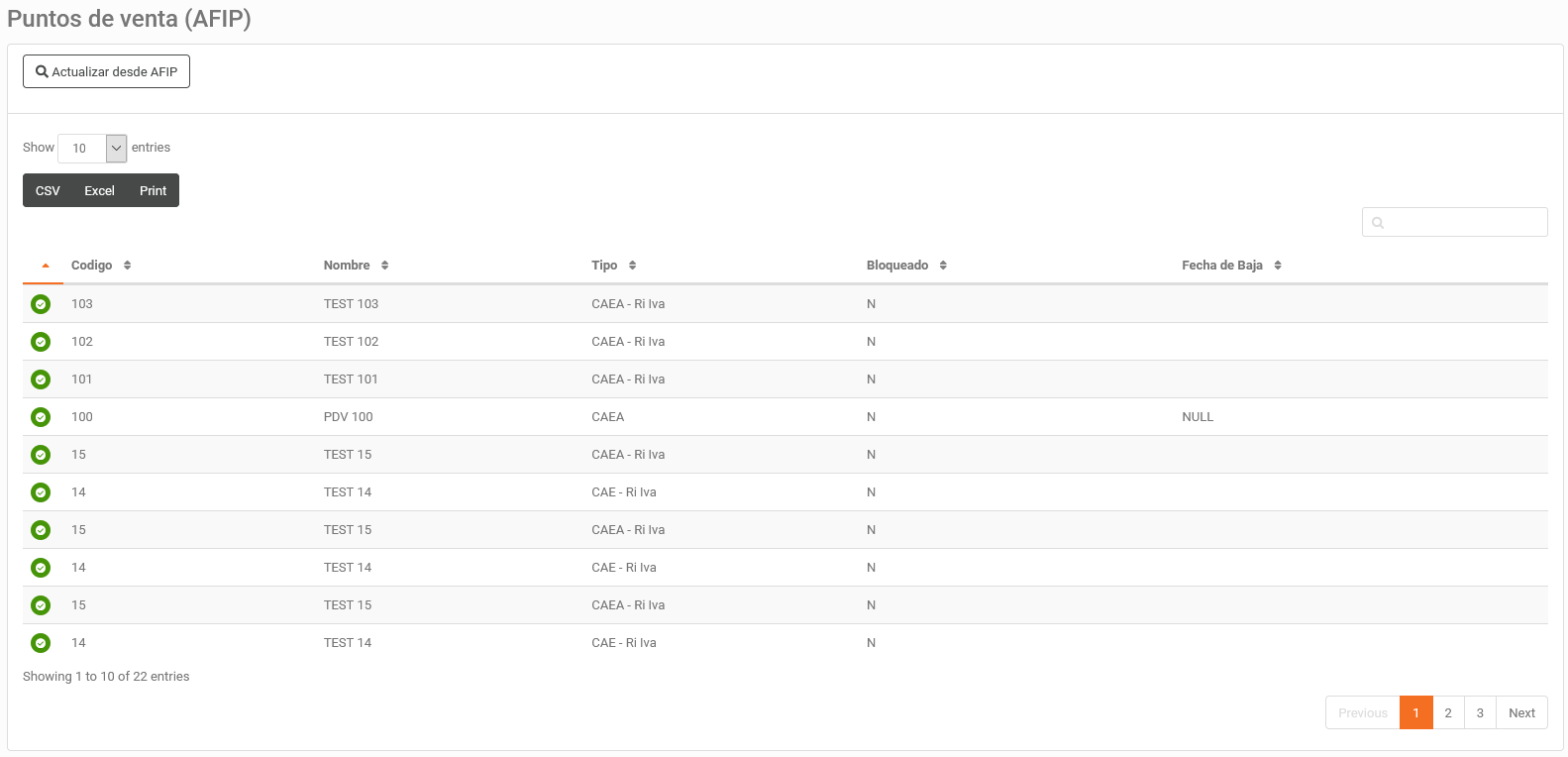Click the Next pagination button
The width and height of the screenshot is (1568, 757).
(1521, 713)
